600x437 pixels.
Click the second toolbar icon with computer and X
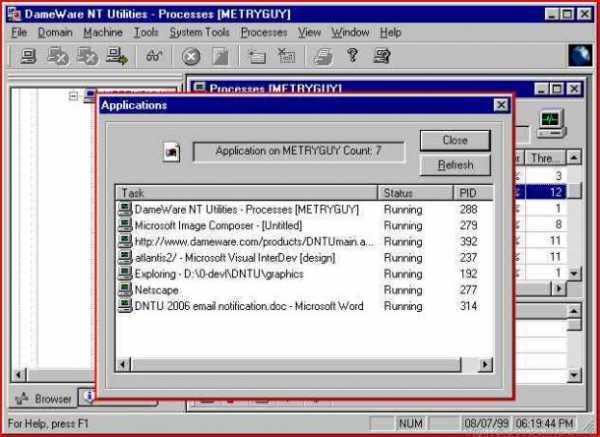click(x=57, y=56)
